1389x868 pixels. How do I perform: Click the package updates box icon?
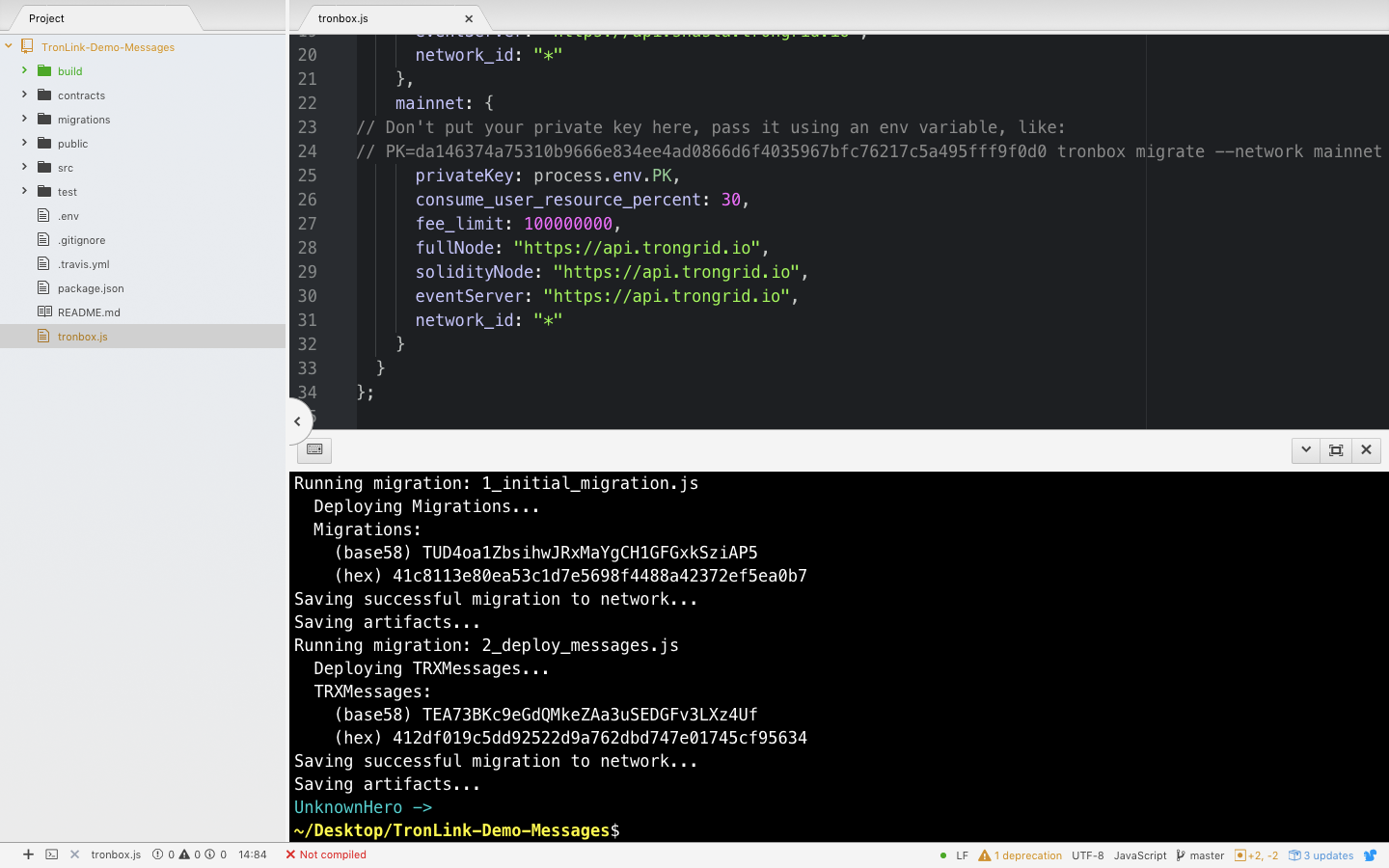coord(1294,855)
